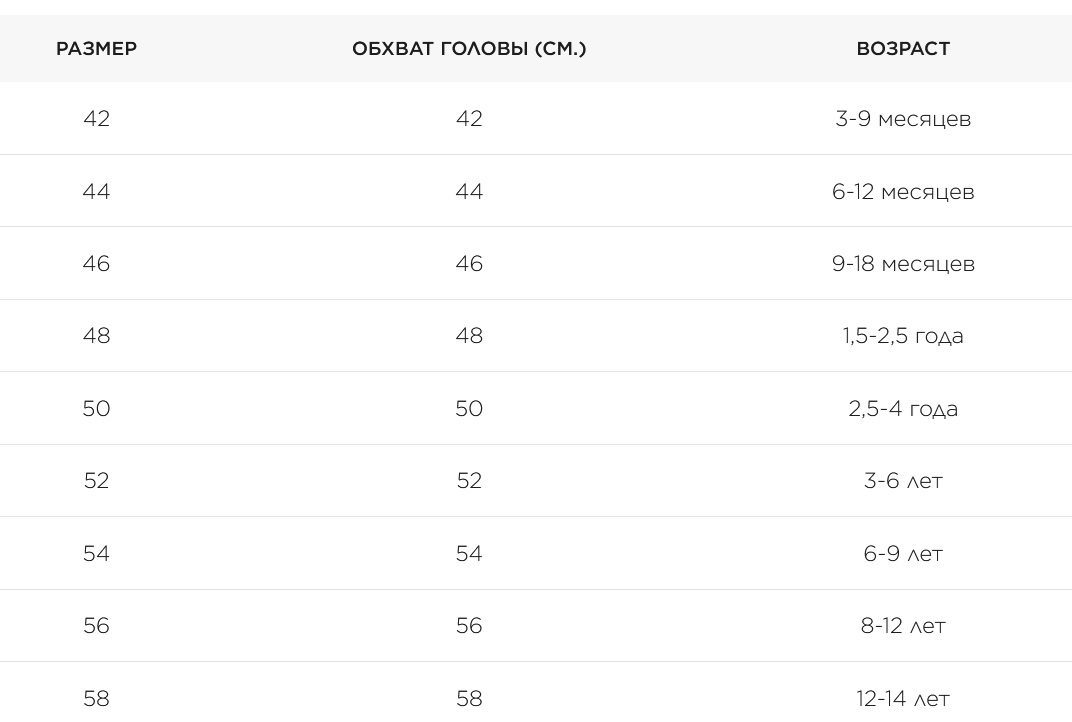Screen dimensions: 1072x722
Task: Click the "9-18 месяцев" age cell
Action: pyautogui.click(x=903, y=263)
